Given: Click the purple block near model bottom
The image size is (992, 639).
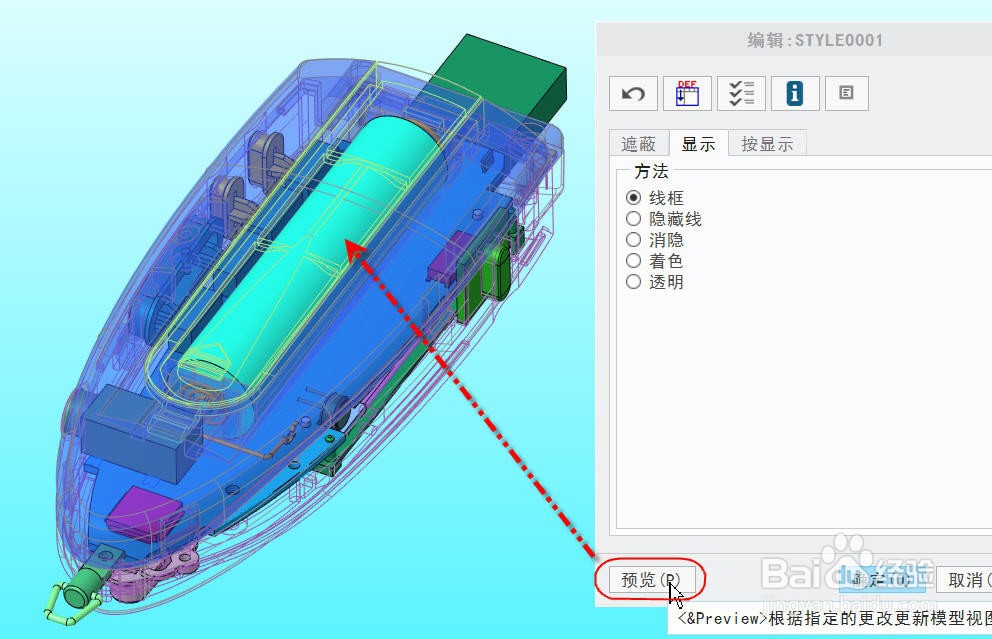Looking at the screenshot, I should coord(144,513).
